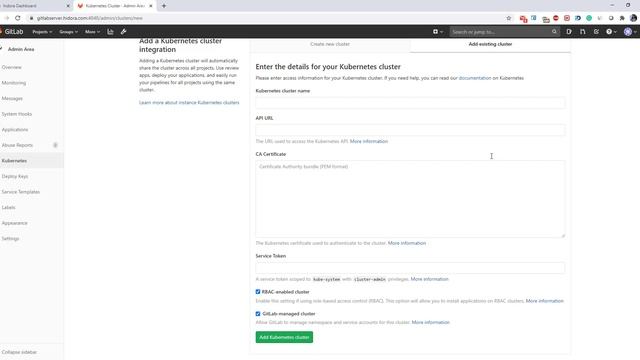The image size is (640, 360).
Task: Switch to the Jelastic Dashboard browser tab
Action: point(35,6)
